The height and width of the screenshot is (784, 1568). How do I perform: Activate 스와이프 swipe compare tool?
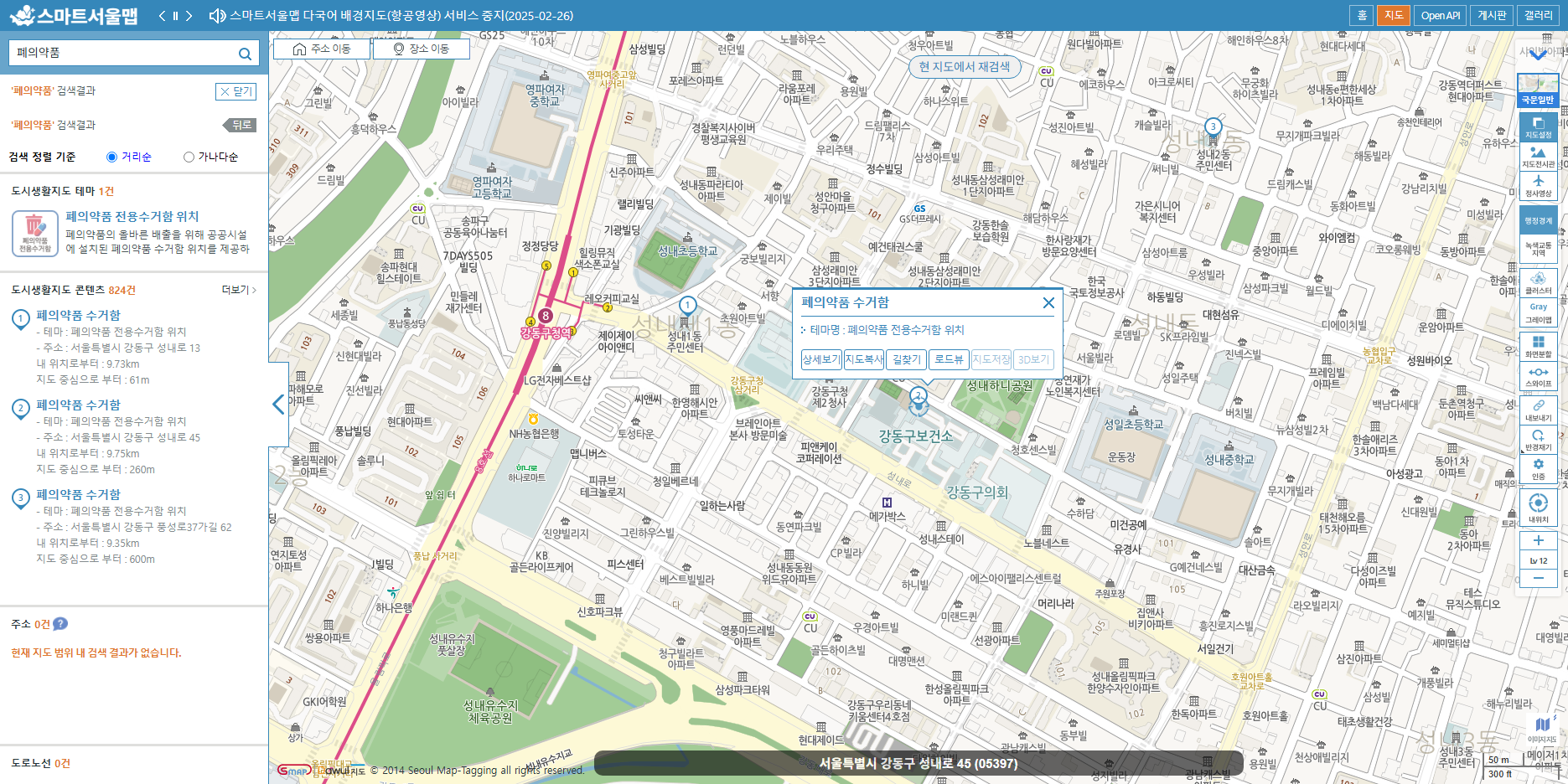(x=1538, y=375)
